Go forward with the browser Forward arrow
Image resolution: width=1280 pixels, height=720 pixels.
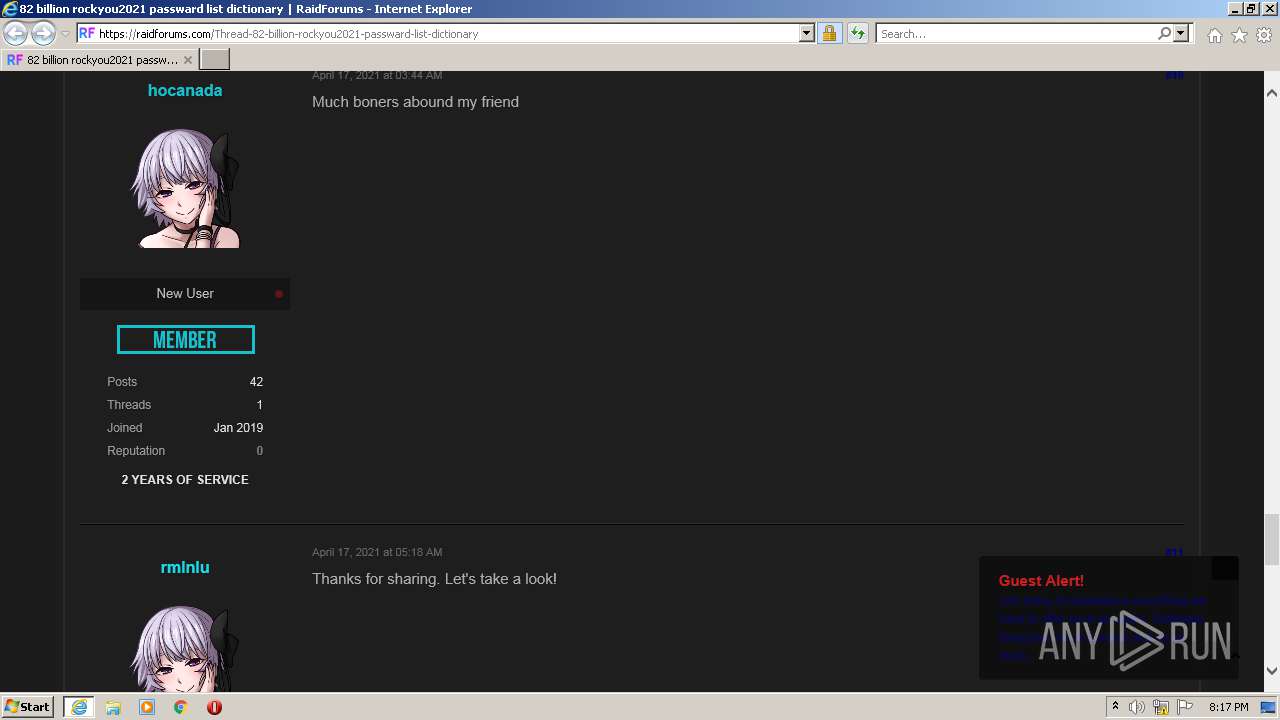point(43,33)
